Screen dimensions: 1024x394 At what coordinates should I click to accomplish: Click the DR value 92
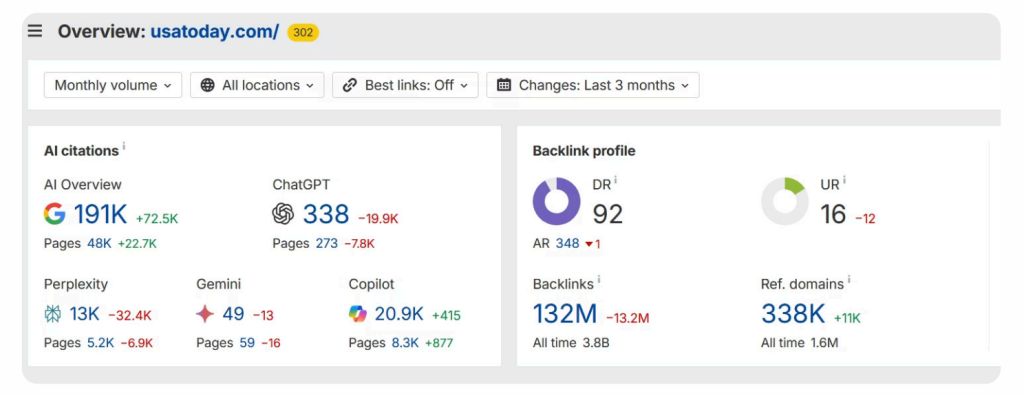607,214
